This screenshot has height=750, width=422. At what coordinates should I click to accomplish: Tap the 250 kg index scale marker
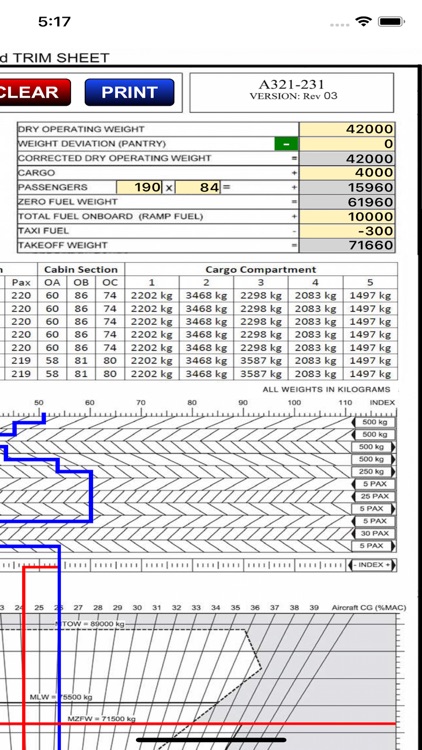coord(374,472)
